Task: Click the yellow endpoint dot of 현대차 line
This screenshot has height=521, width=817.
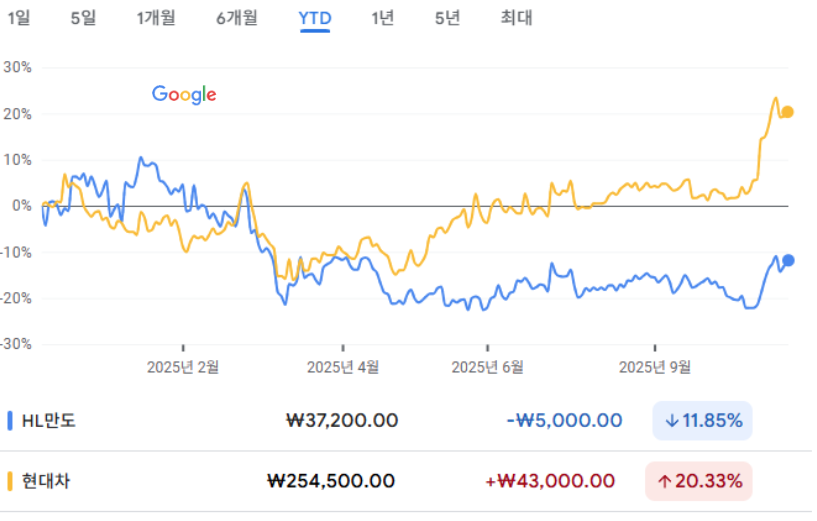Action: pyautogui.click(x=787, y=112)
